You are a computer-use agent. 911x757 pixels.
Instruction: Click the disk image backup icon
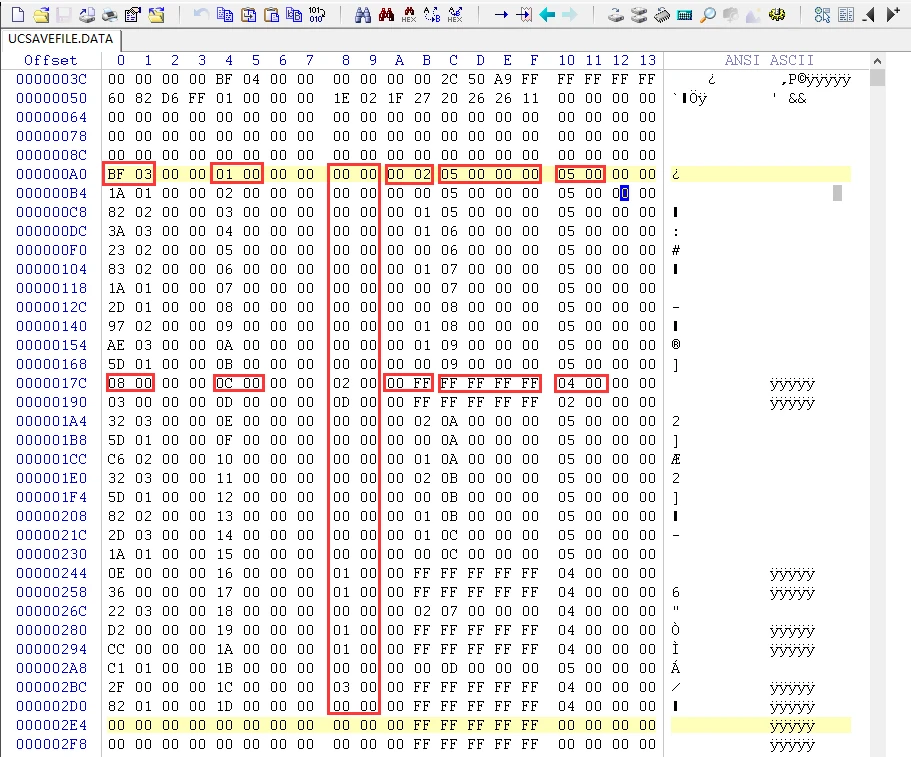[87, 14]
